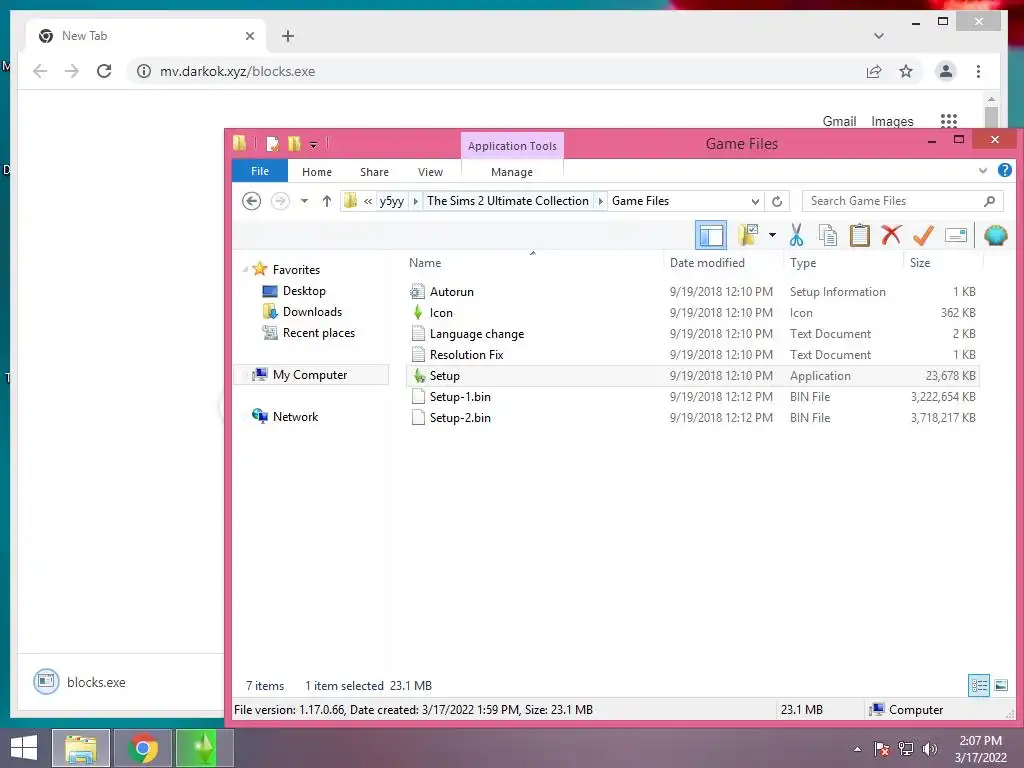Viewport: 1024px width, 768px height.
Task: Reload the page in Chrome
Action: point(104,71)
